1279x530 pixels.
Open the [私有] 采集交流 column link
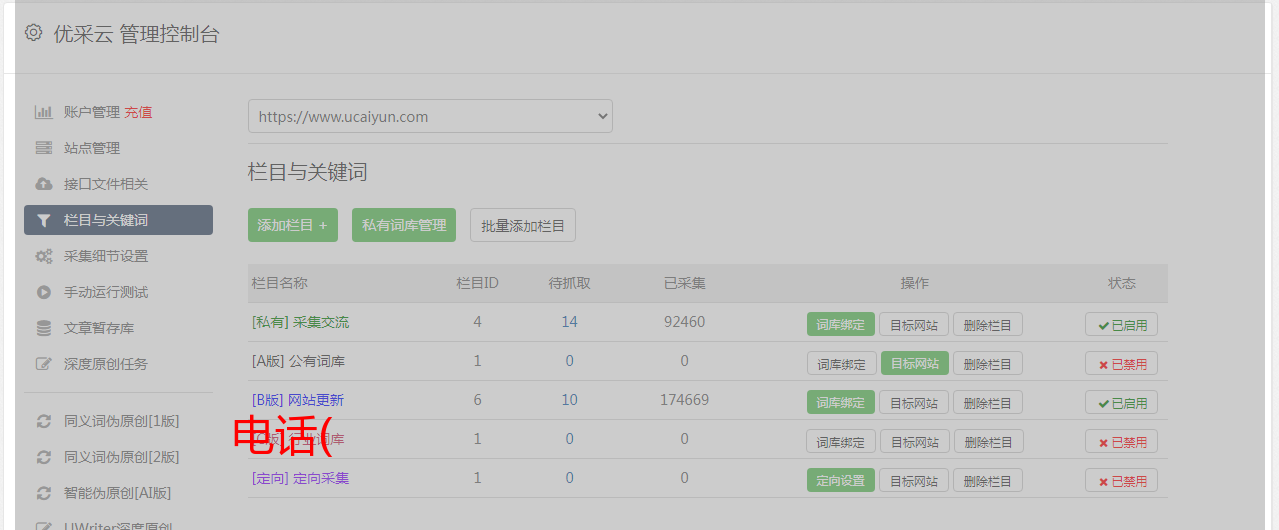click(x=300, y=322)
